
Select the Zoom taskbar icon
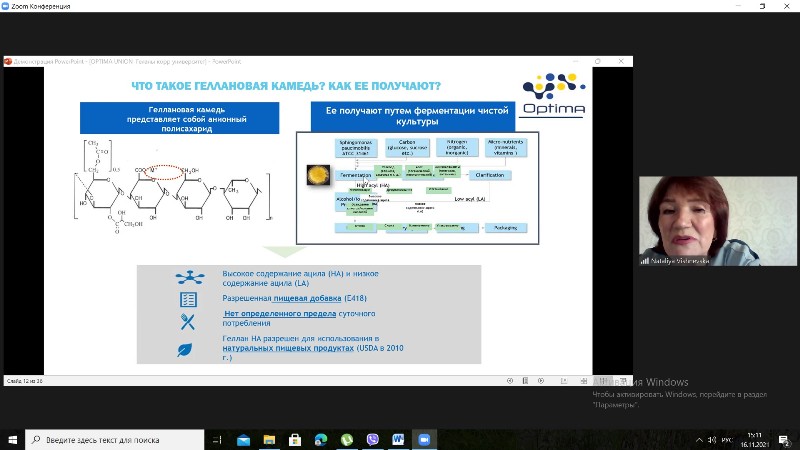[x=424, y=440]
